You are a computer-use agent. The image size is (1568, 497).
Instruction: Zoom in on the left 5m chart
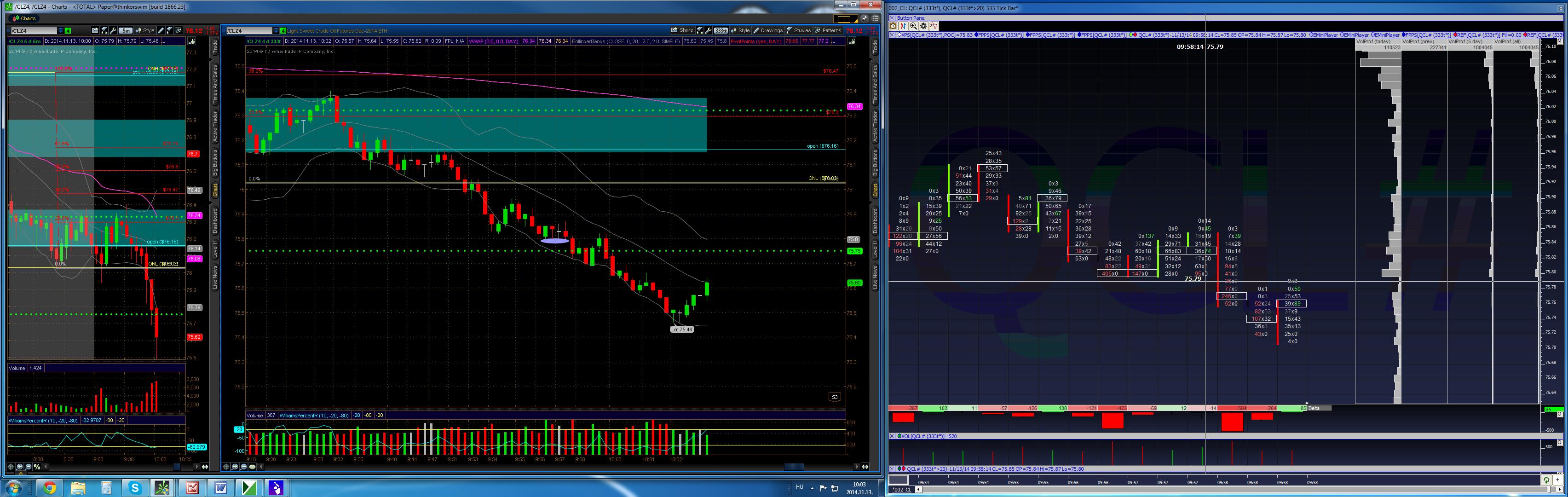(x=19, y=467)
